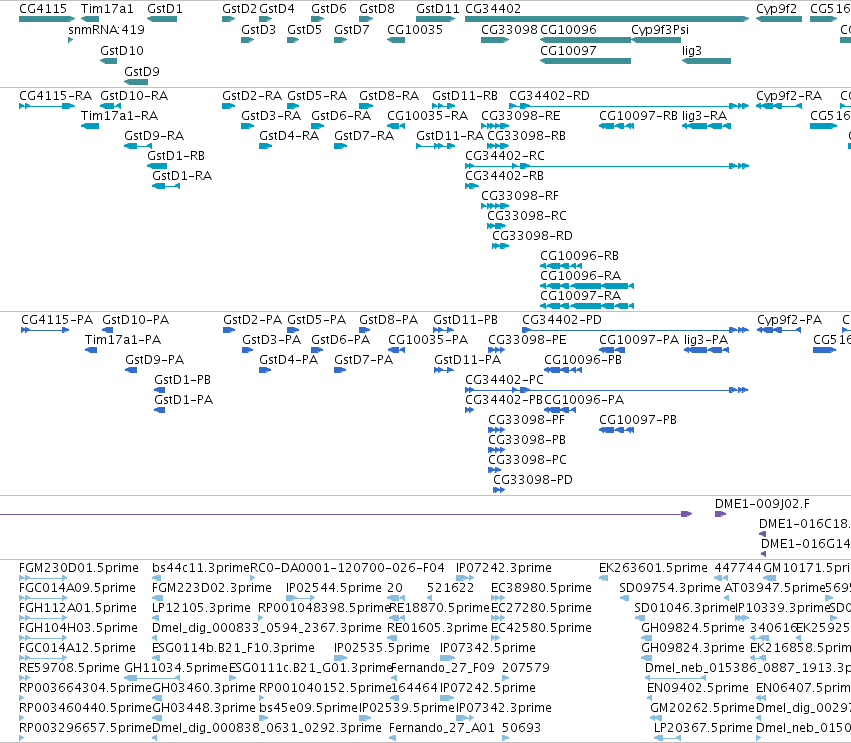This screenshot has width=851, height=743.
Task: Click the GstD1-PB protein label
Action: [182, 380]
